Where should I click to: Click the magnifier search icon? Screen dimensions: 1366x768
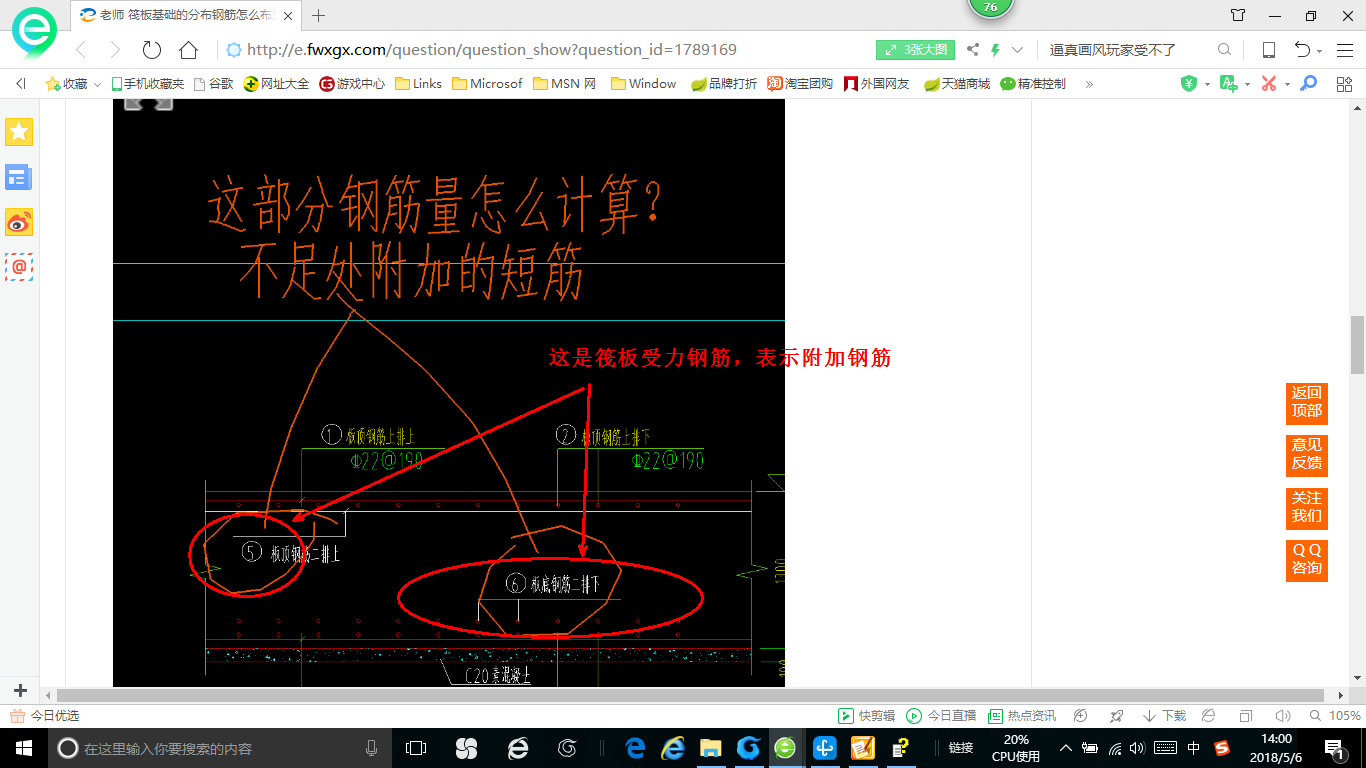coord(1224,50)
